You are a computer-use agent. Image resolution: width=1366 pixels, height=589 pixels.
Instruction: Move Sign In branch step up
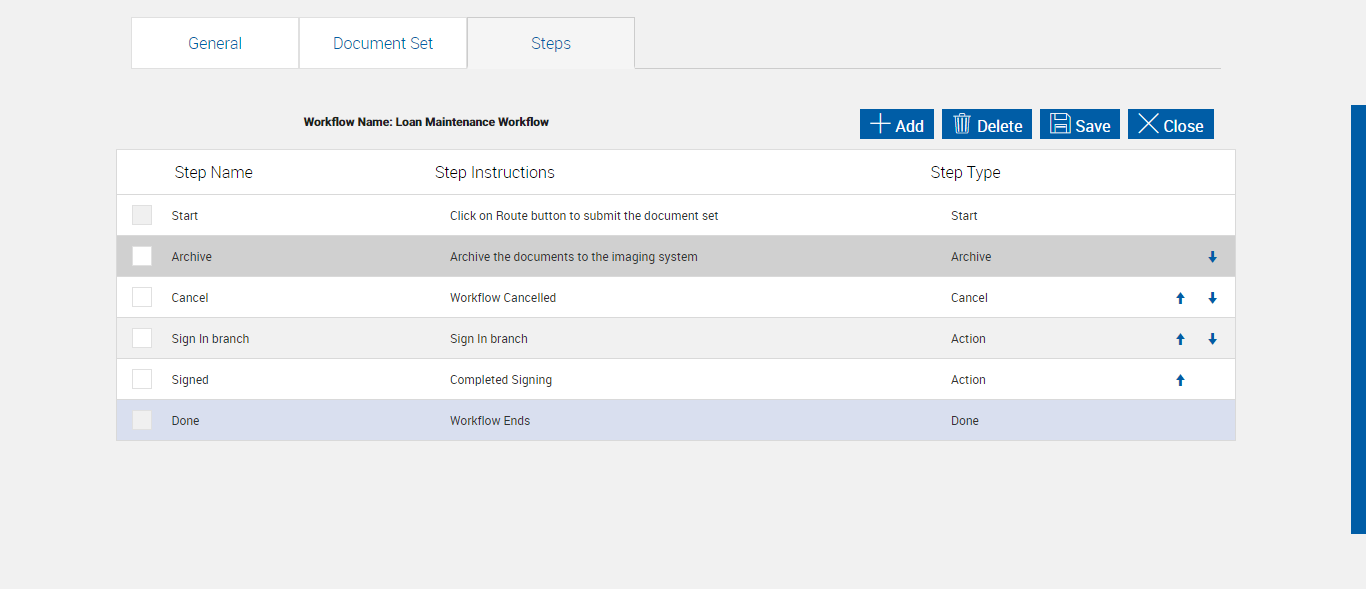point(1180,339)
